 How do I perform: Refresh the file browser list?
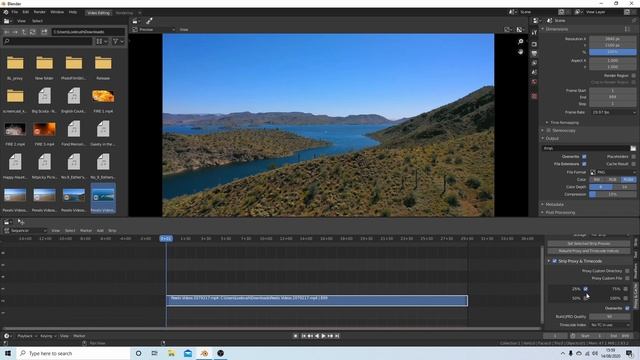tap(33, 31)
